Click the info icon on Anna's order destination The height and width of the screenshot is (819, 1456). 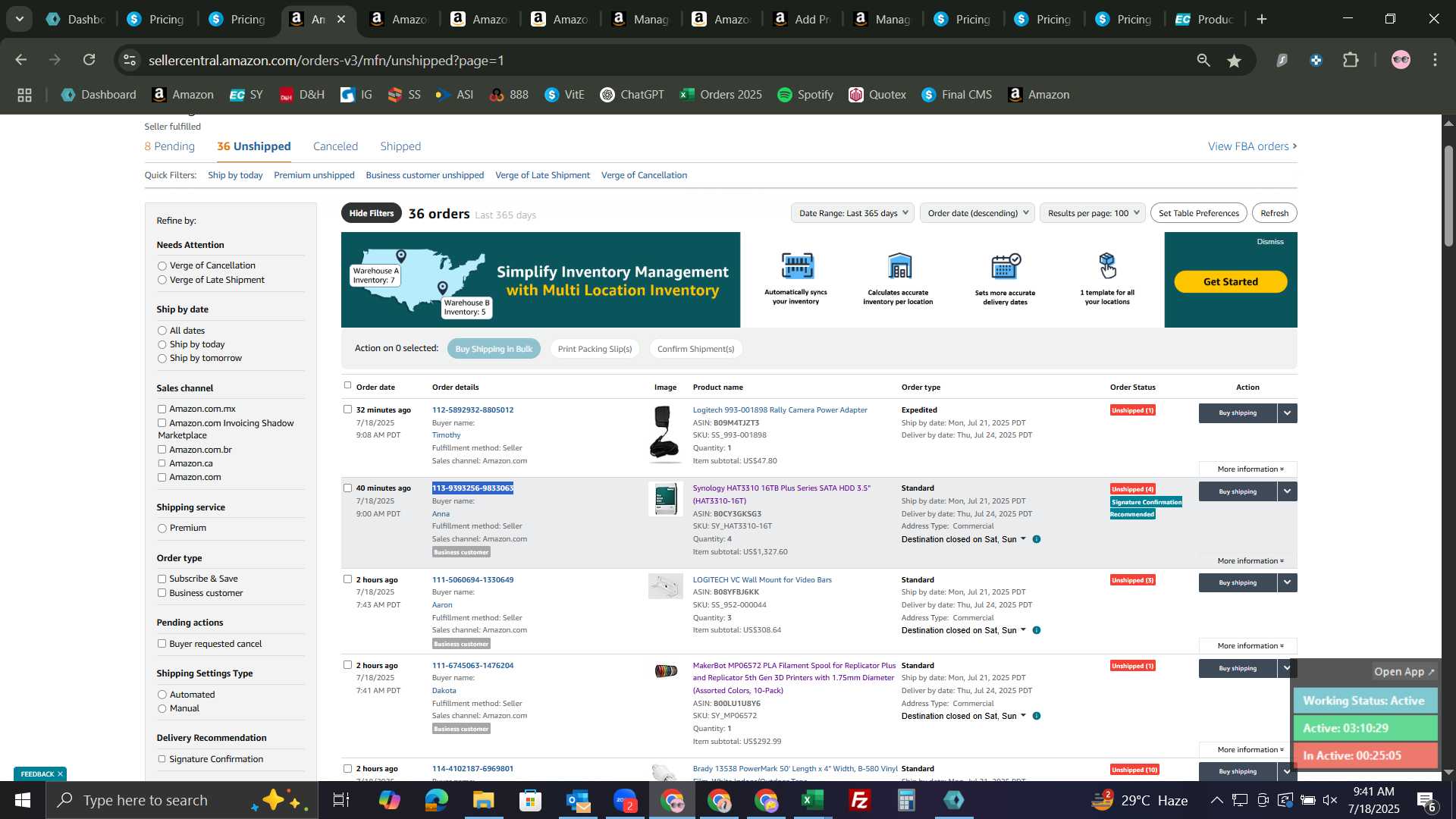tap(1037, 540)
